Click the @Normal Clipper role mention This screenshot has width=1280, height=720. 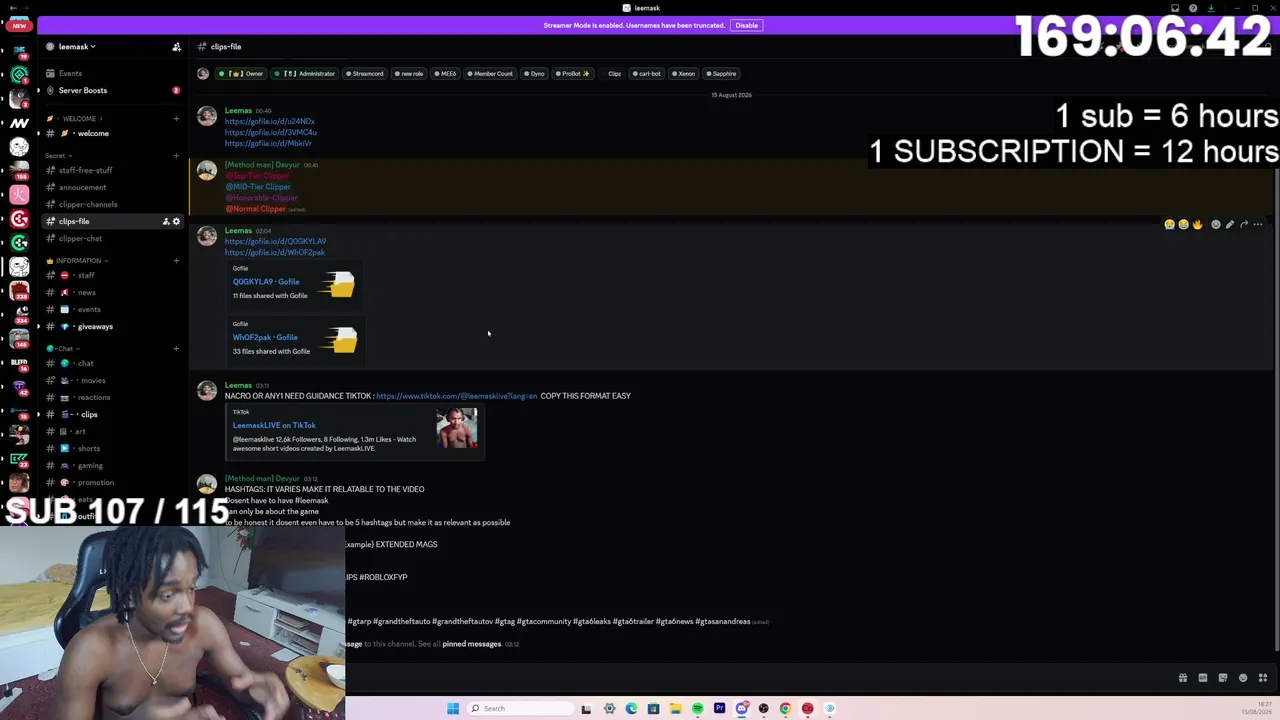click(x=256, y=209)
